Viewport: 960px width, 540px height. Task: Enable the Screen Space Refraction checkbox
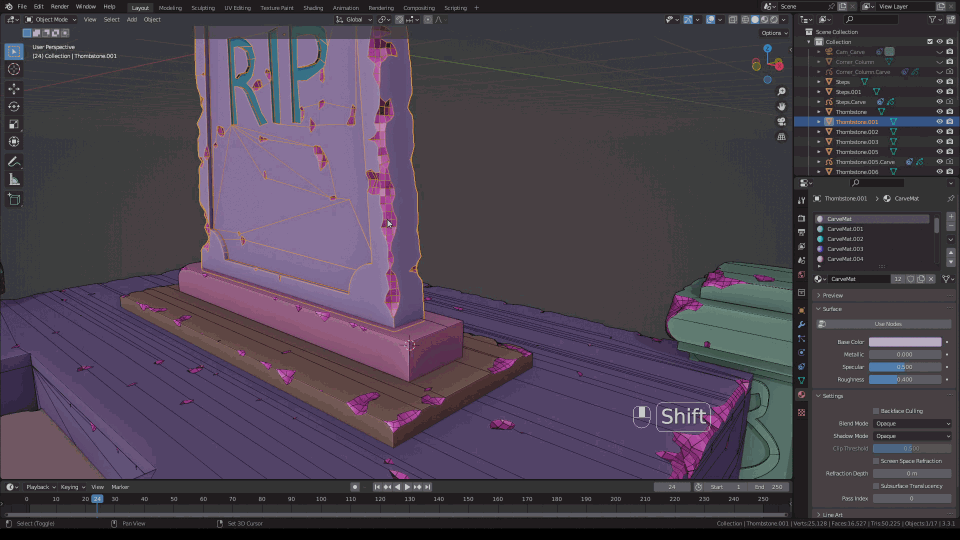click(876, 461)
